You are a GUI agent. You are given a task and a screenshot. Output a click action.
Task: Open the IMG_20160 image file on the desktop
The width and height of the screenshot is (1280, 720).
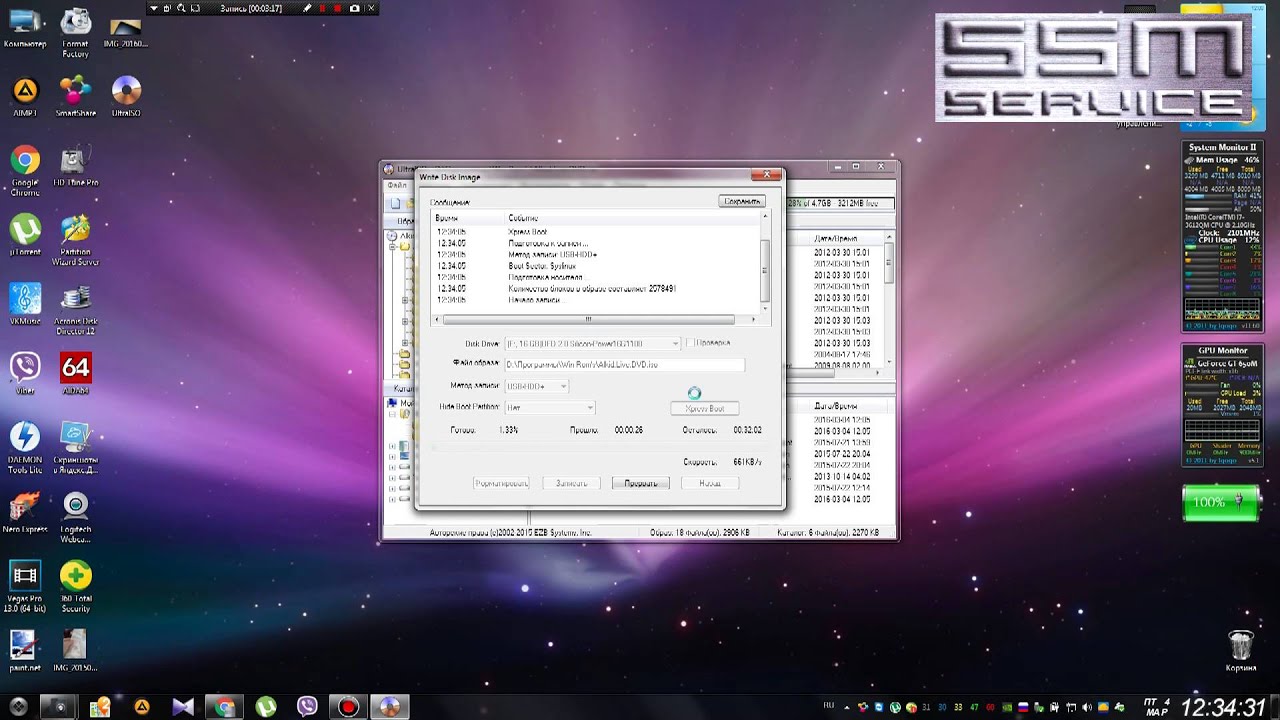pos(126,32)
